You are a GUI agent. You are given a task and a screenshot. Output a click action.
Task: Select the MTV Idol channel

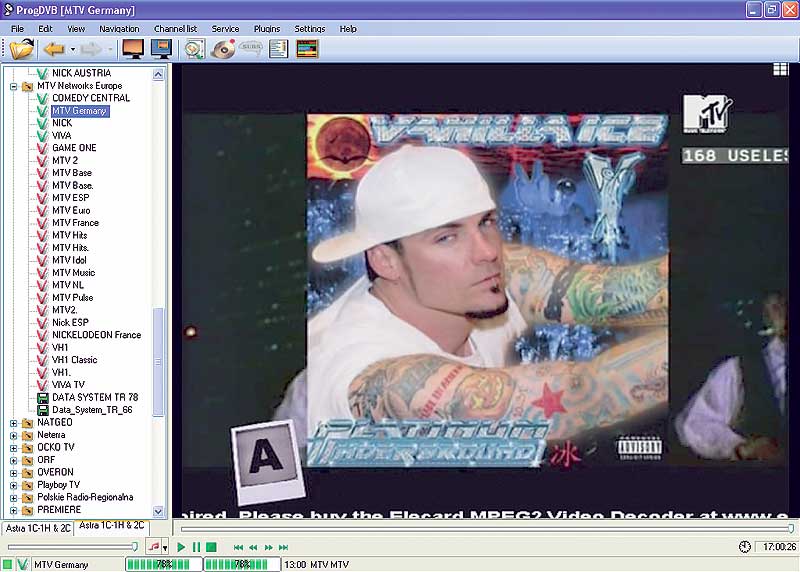pos(69,260)
